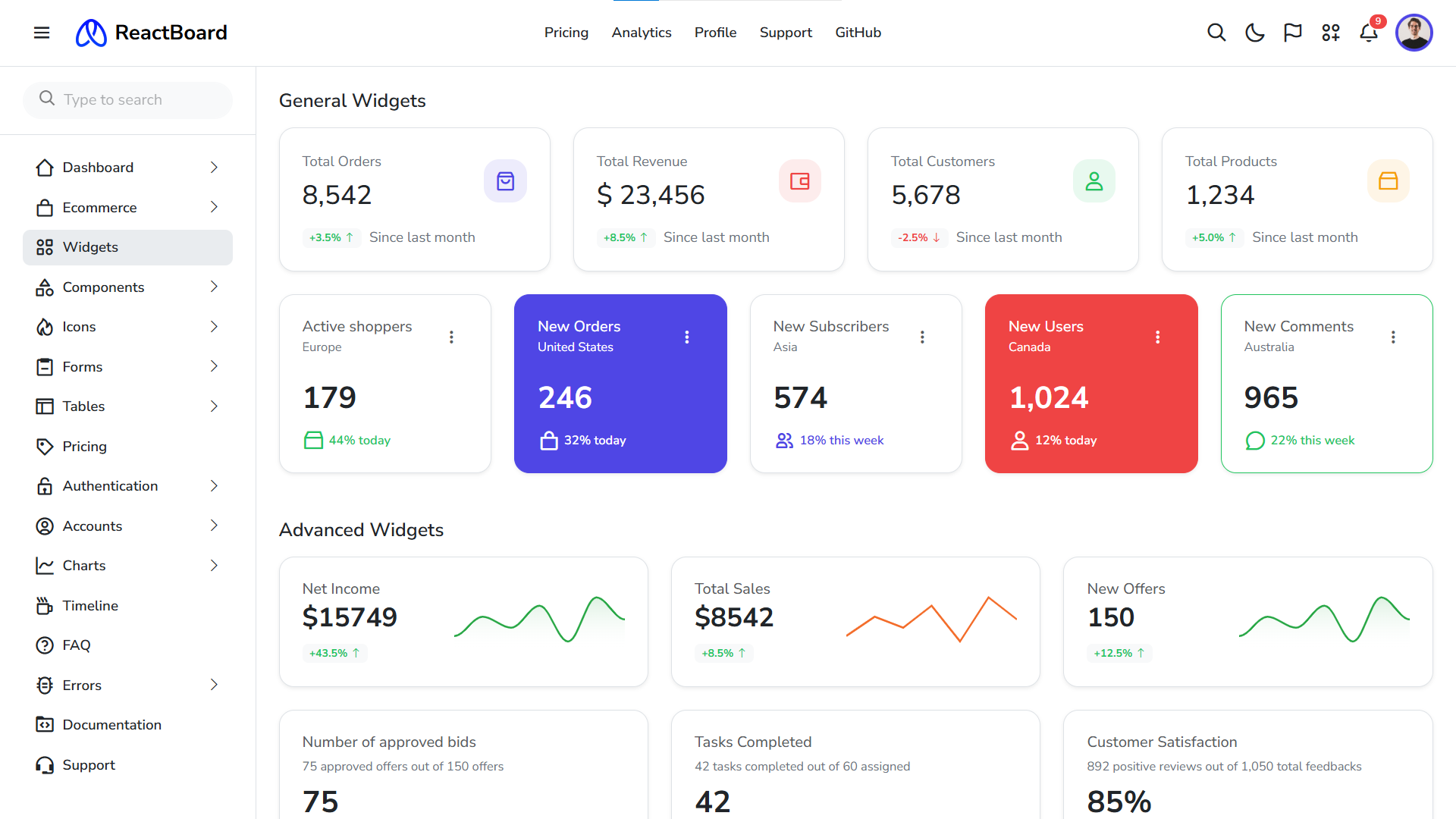Switch to the Pricing page in the navbar

click(566, 33)
